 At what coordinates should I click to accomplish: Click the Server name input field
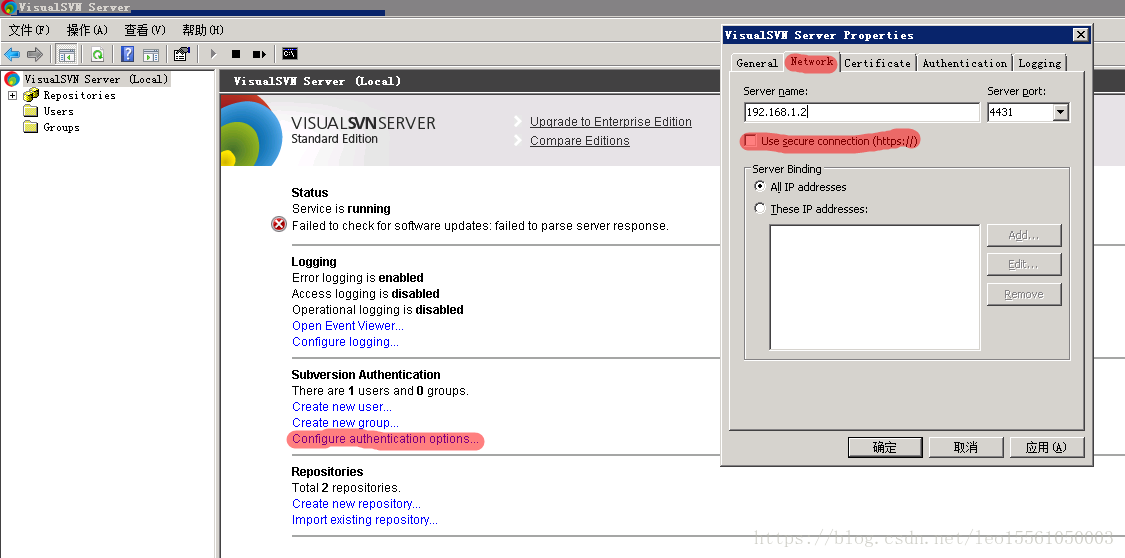pos(862,113)
